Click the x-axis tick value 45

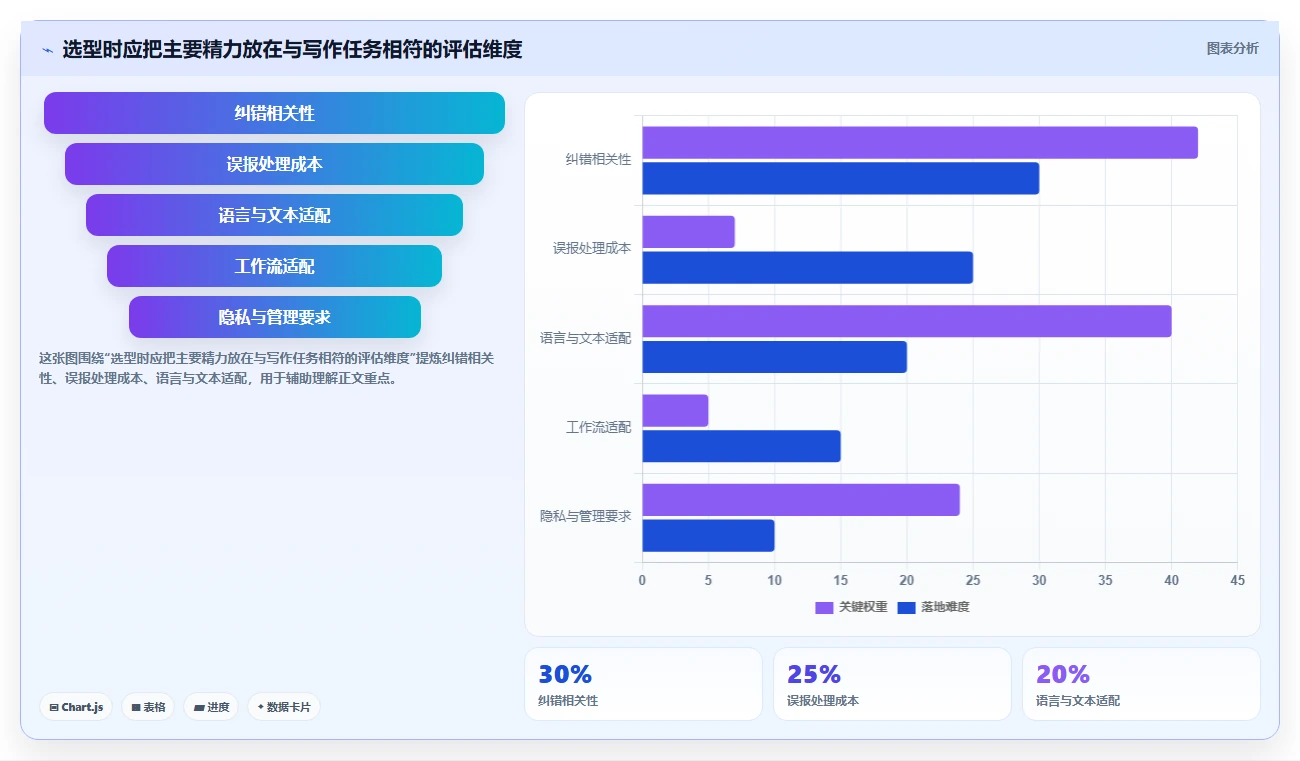tap(1237, 580)
